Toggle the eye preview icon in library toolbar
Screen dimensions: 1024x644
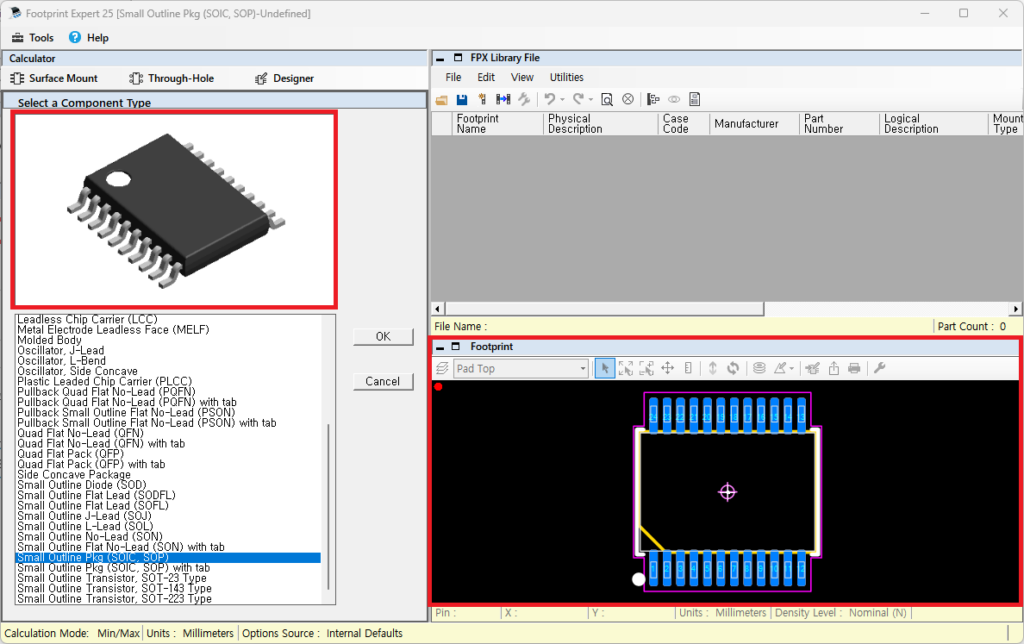click(674, 99)
